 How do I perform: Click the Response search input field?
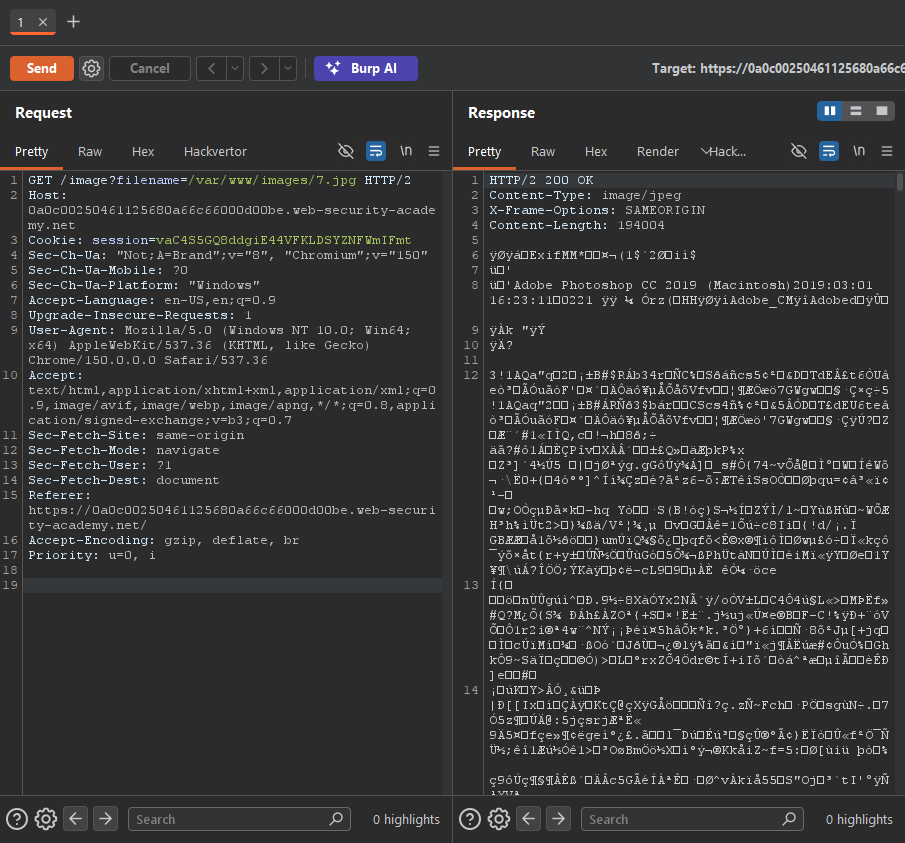tap(692, 819)
